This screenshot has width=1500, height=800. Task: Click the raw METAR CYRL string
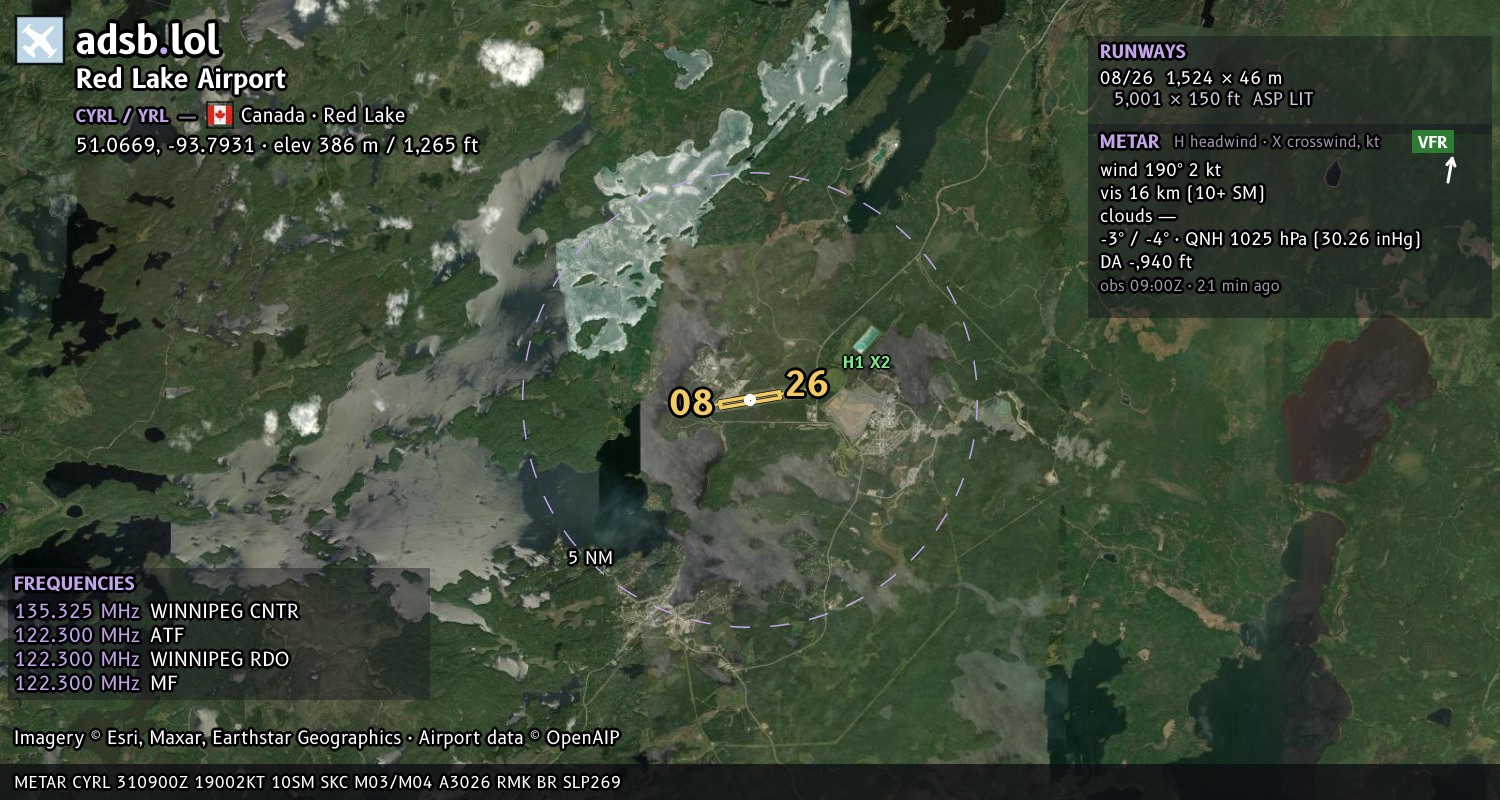click(317, 782)
